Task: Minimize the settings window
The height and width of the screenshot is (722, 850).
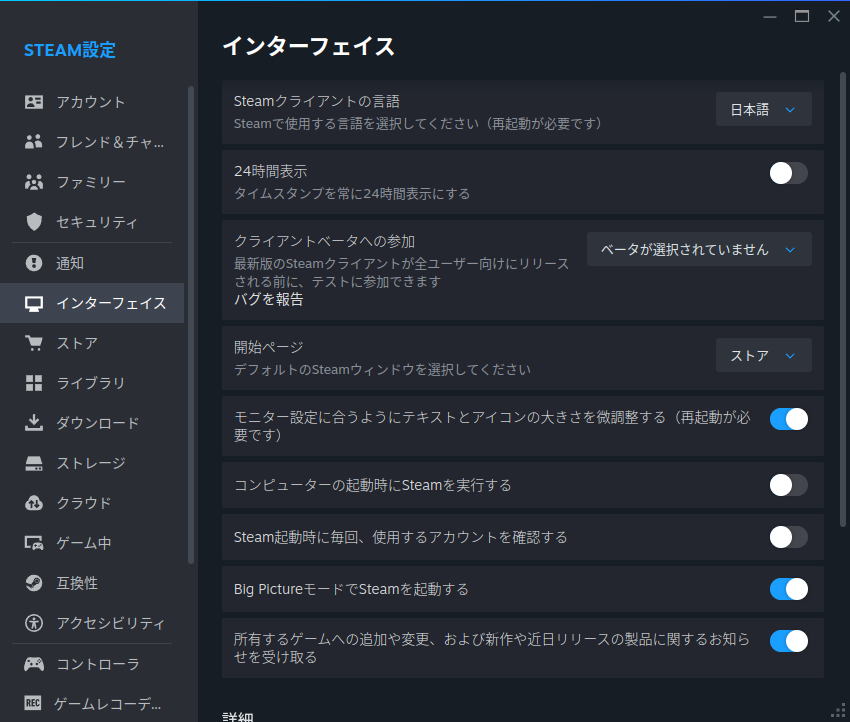Action: pyautogui.click(x=770, y=16)
